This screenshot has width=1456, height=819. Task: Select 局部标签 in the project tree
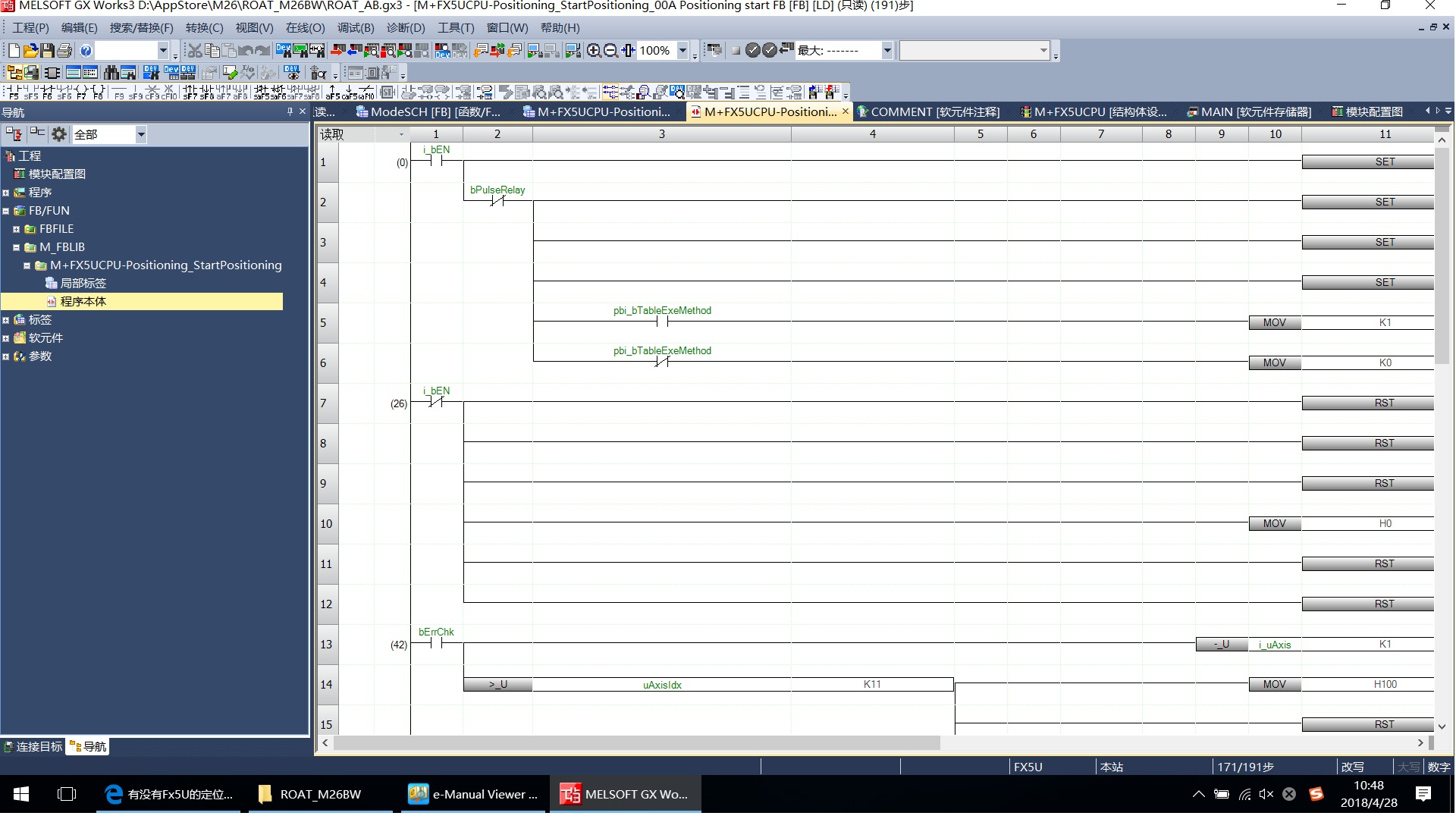pos(83,284)
